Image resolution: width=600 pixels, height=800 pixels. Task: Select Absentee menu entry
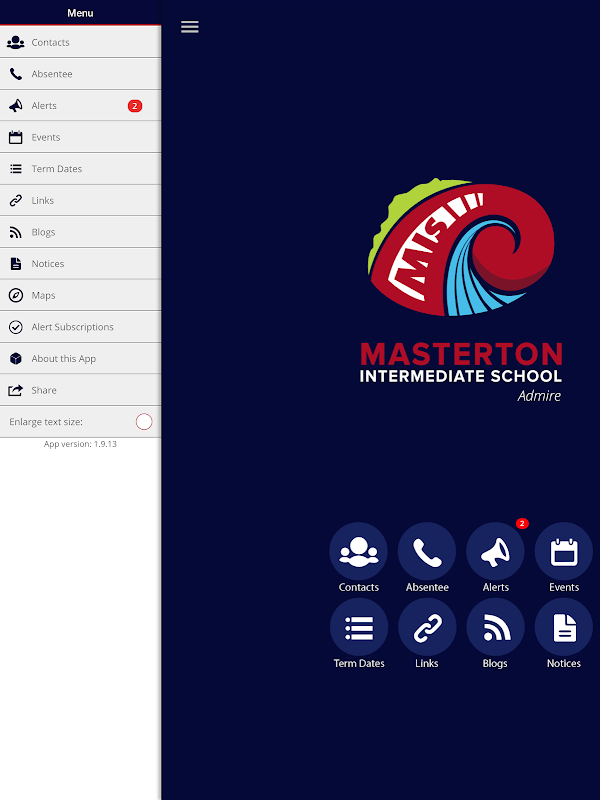tap(80, 74)
